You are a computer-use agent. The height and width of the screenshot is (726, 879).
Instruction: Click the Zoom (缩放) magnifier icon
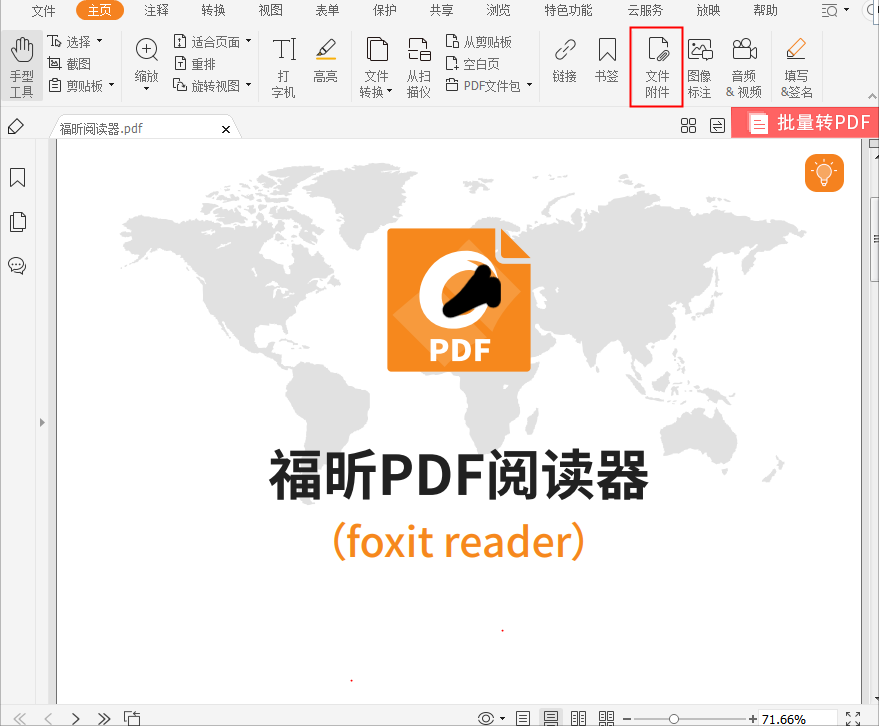[147, 49]
